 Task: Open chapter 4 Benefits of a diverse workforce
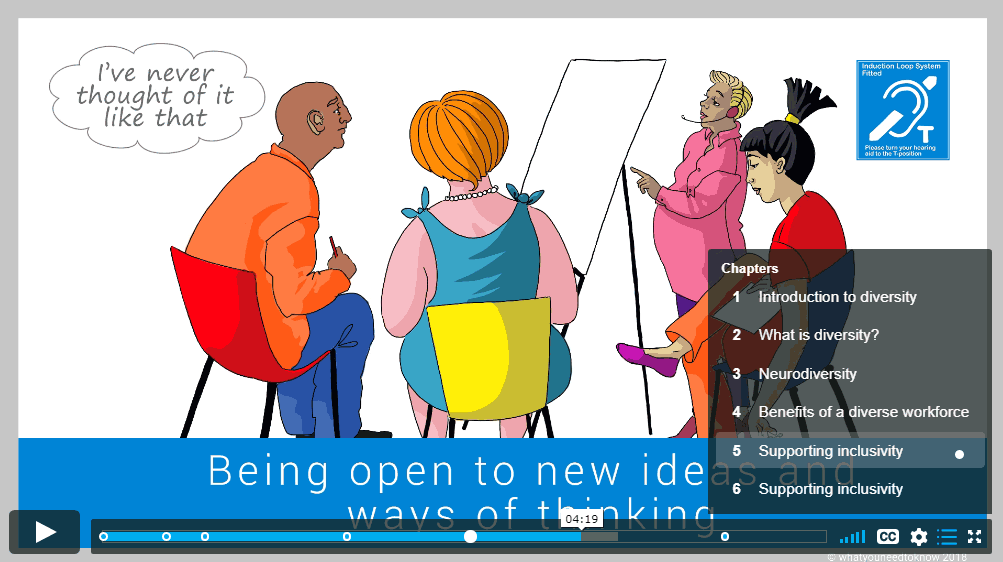(863, 412)
